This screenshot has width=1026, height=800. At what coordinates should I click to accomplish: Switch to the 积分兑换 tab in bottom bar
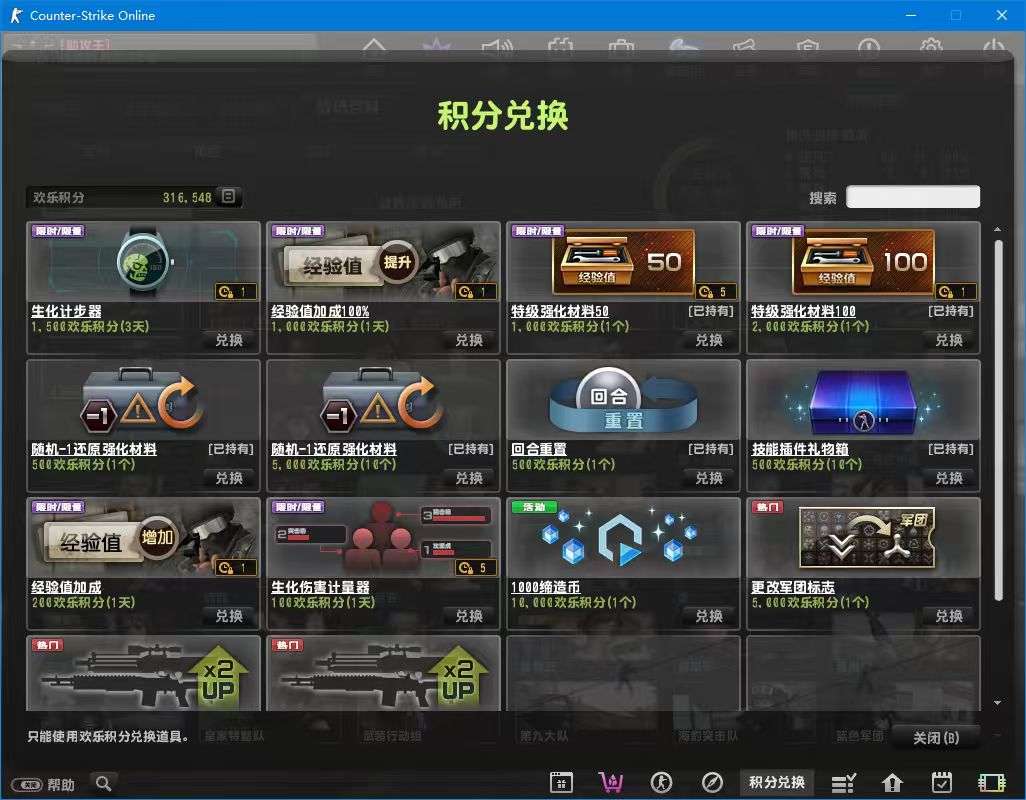(x=777, y=782)
